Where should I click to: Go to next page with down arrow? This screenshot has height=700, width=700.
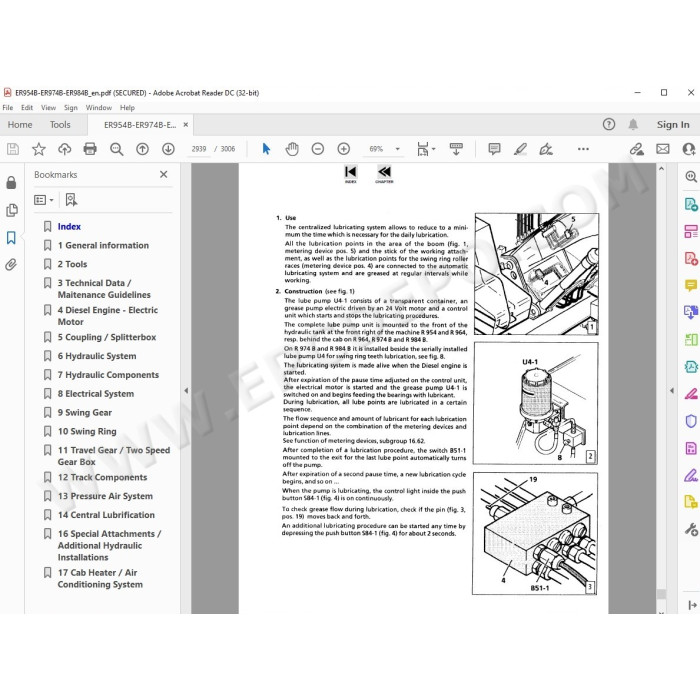pyautogui.click(x=168, y=149)
